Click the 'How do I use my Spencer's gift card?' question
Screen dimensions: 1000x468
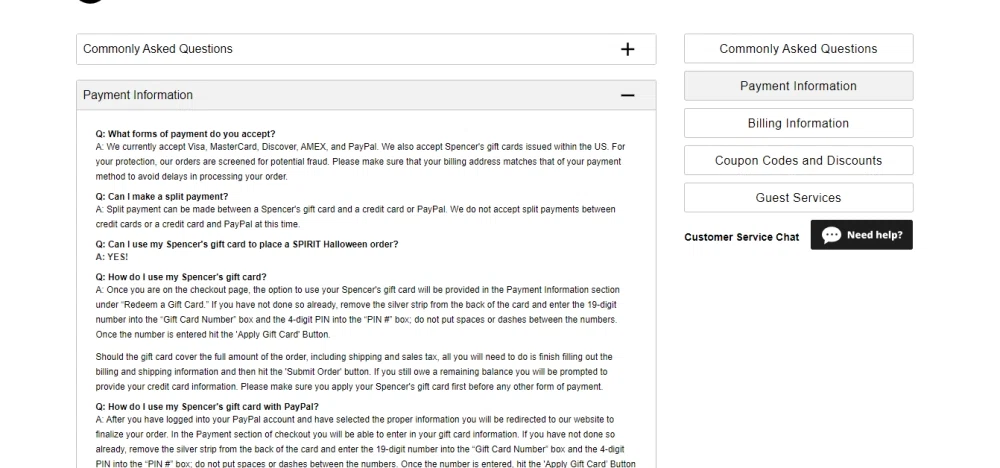181,277
